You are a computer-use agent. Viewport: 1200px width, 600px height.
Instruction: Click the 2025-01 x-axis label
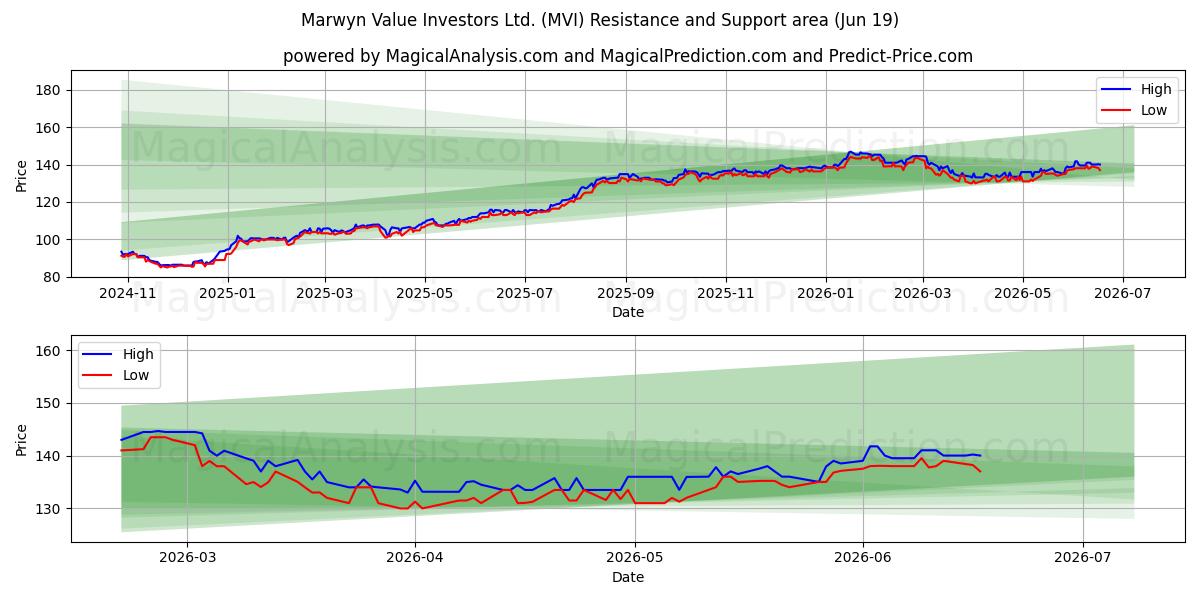(x=229, y=295)
